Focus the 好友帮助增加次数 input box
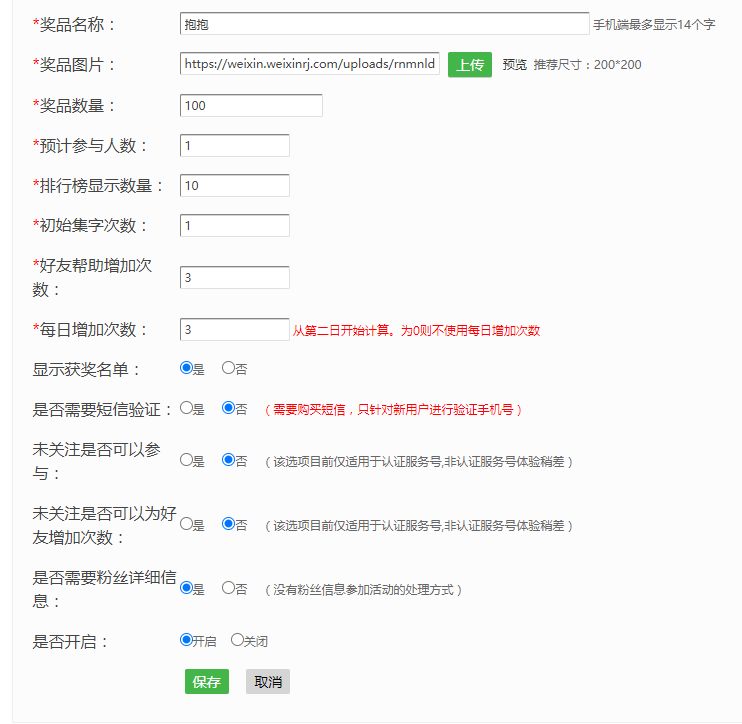 (235, 277)
